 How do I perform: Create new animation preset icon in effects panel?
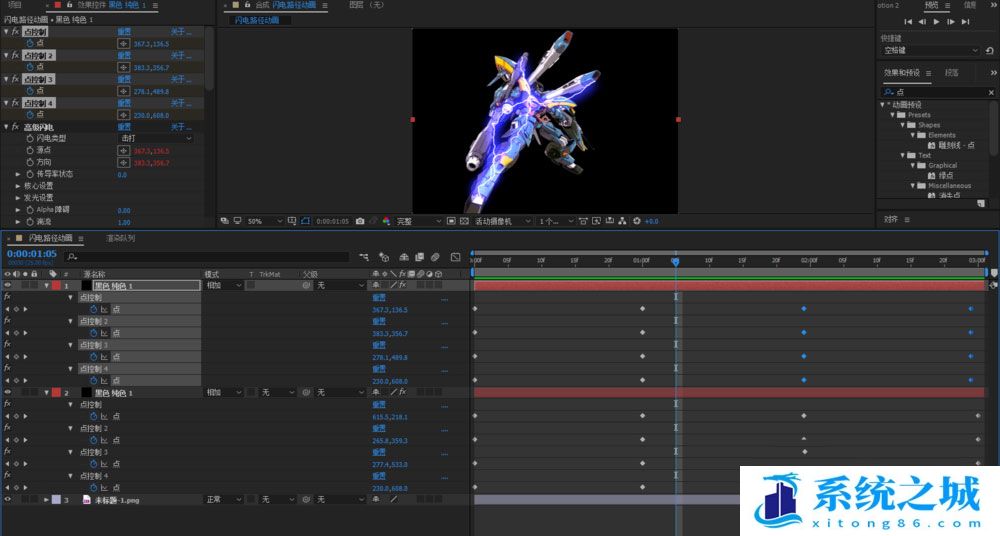[x=981, y=204]
